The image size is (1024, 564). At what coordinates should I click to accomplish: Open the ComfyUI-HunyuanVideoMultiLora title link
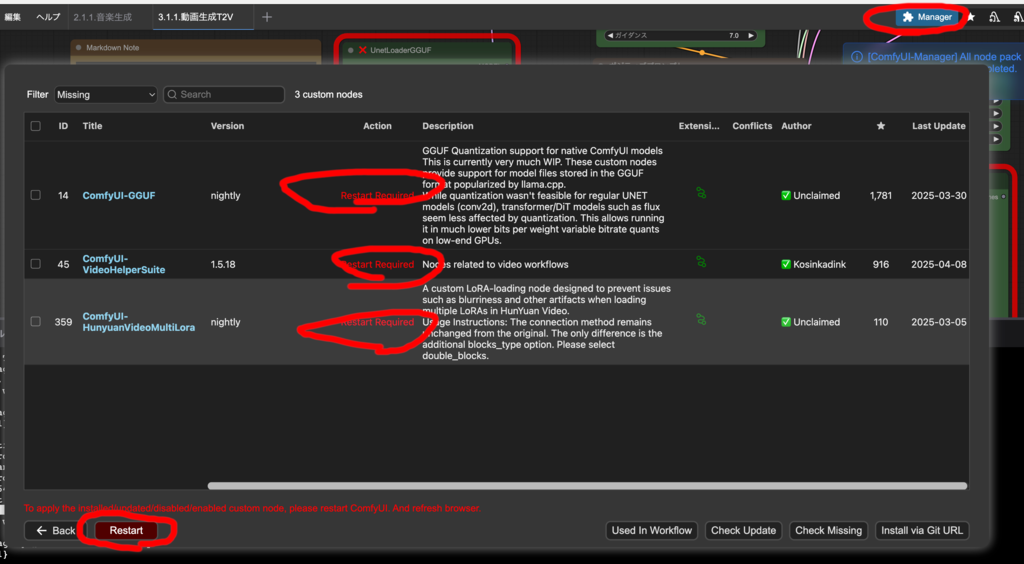pyautogui.click(x=138, y=322)
